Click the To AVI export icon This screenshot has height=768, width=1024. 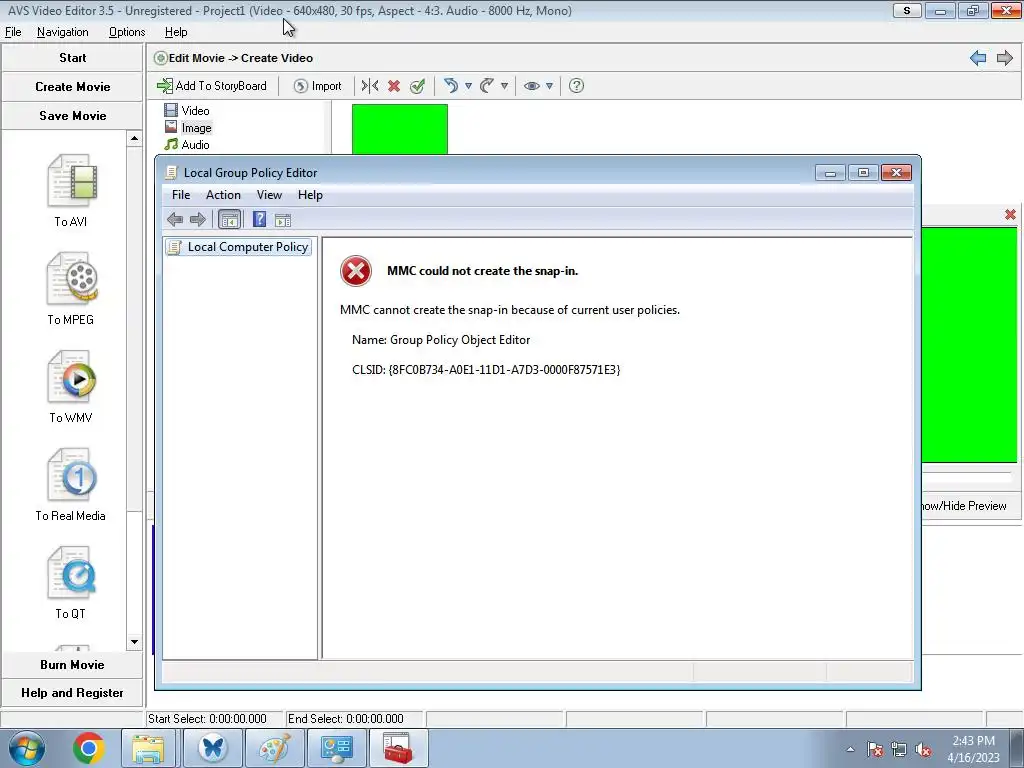(x=72, y=182)
